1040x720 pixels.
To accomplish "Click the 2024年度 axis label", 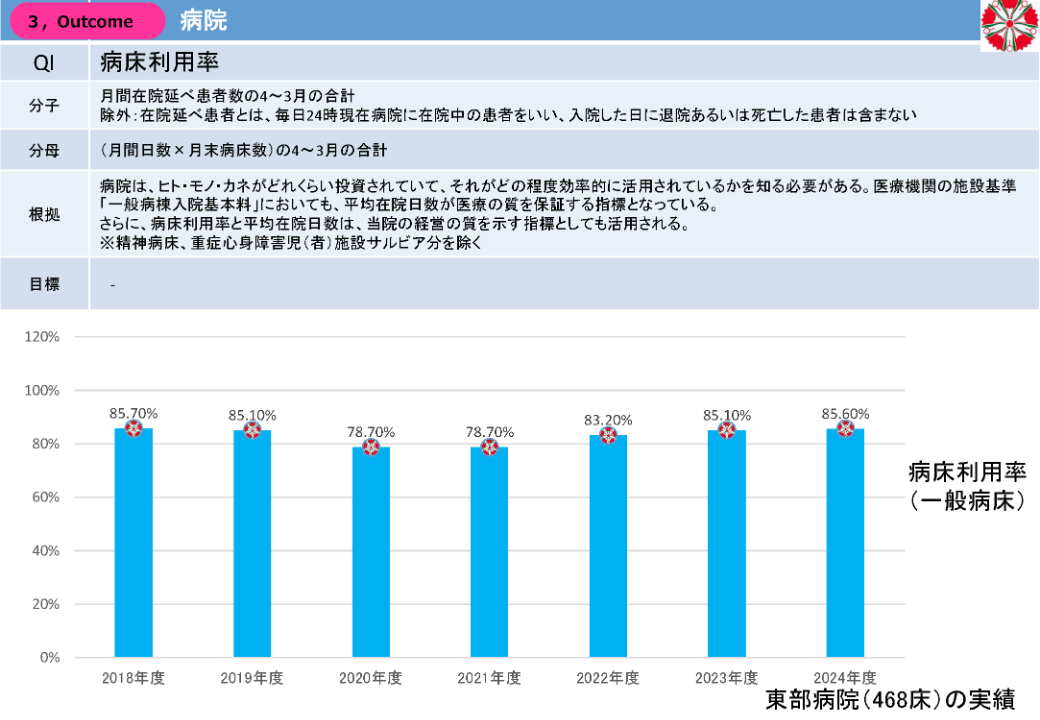I will [x=845, y=677].
